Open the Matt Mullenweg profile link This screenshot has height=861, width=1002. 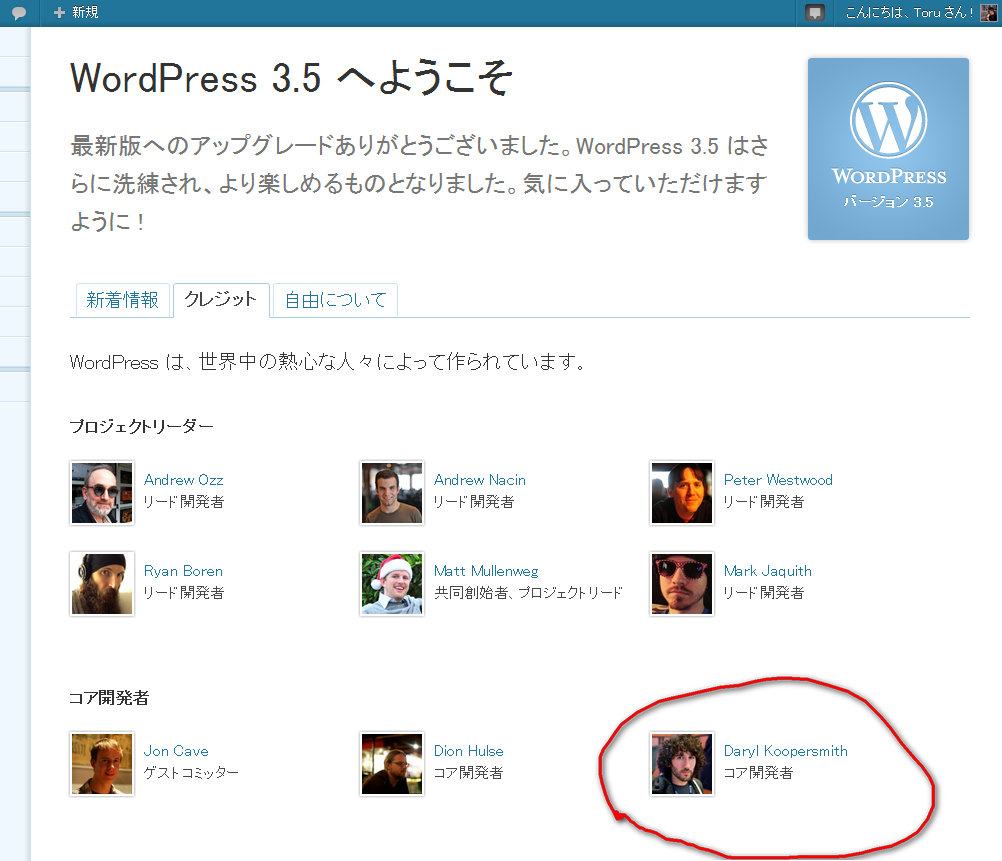[486, 571]
